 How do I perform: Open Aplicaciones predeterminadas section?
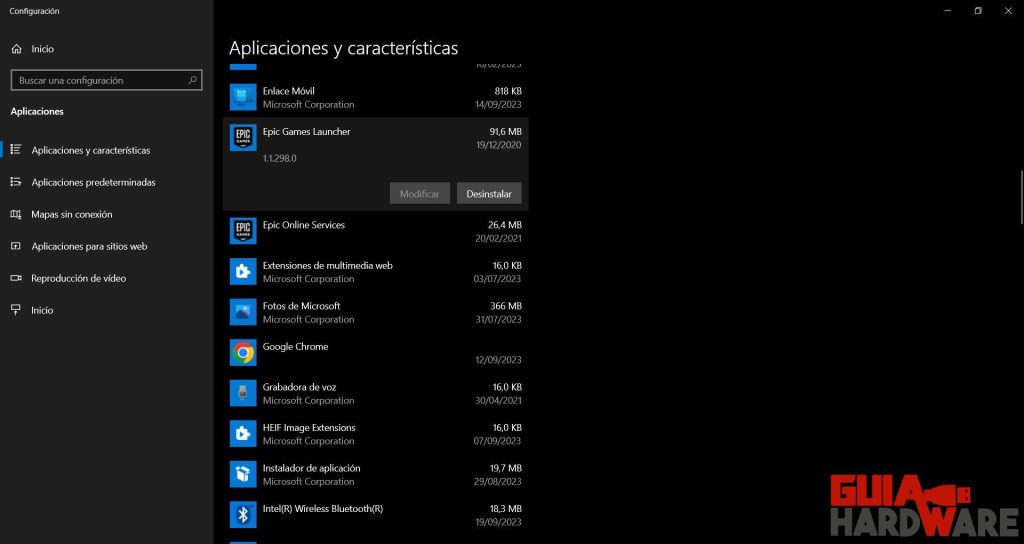106,182
